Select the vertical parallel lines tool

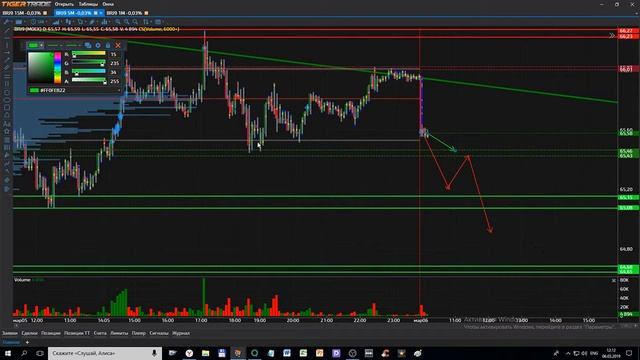click(7, 84)
